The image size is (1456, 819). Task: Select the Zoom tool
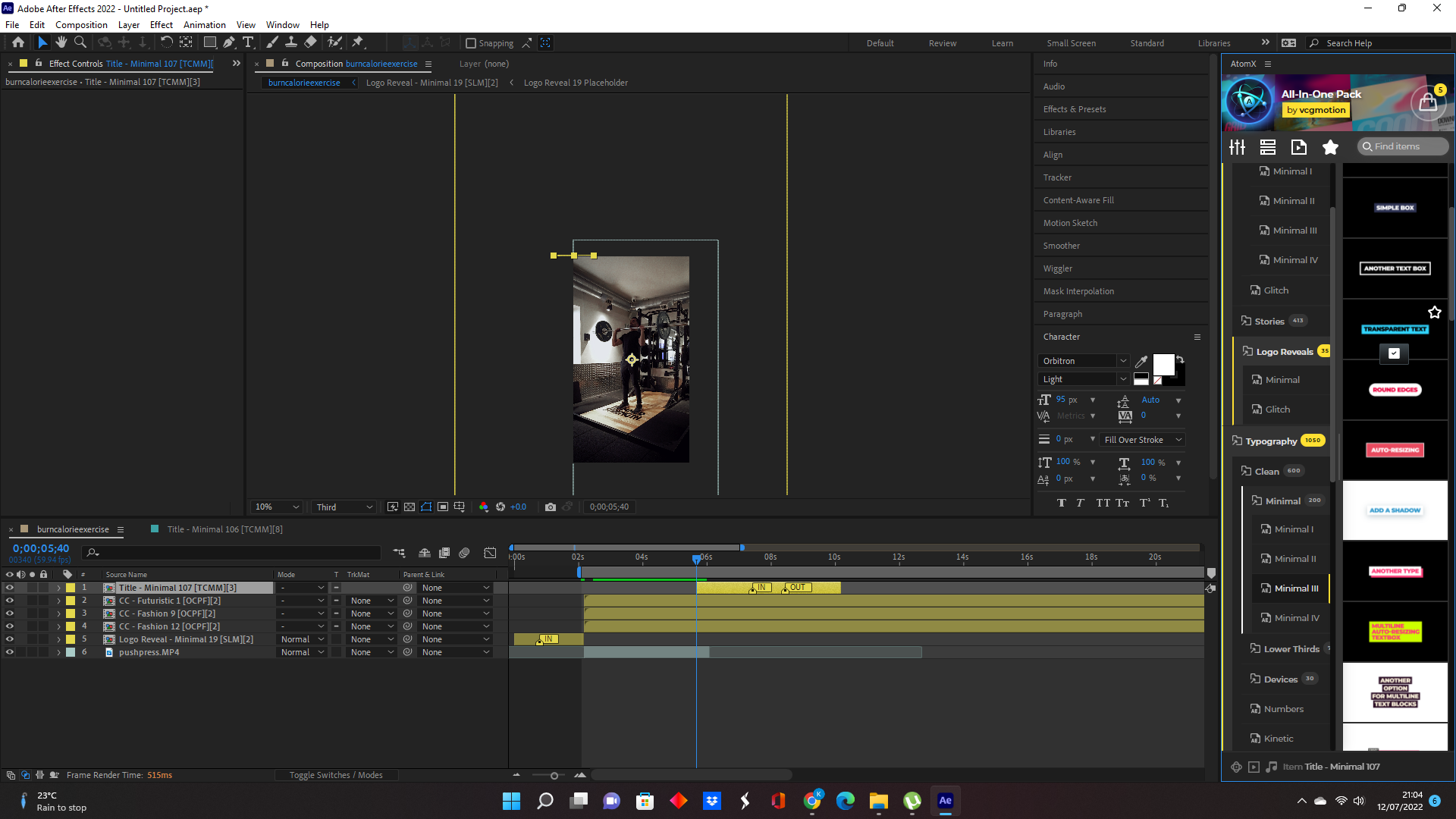[80, 42]
